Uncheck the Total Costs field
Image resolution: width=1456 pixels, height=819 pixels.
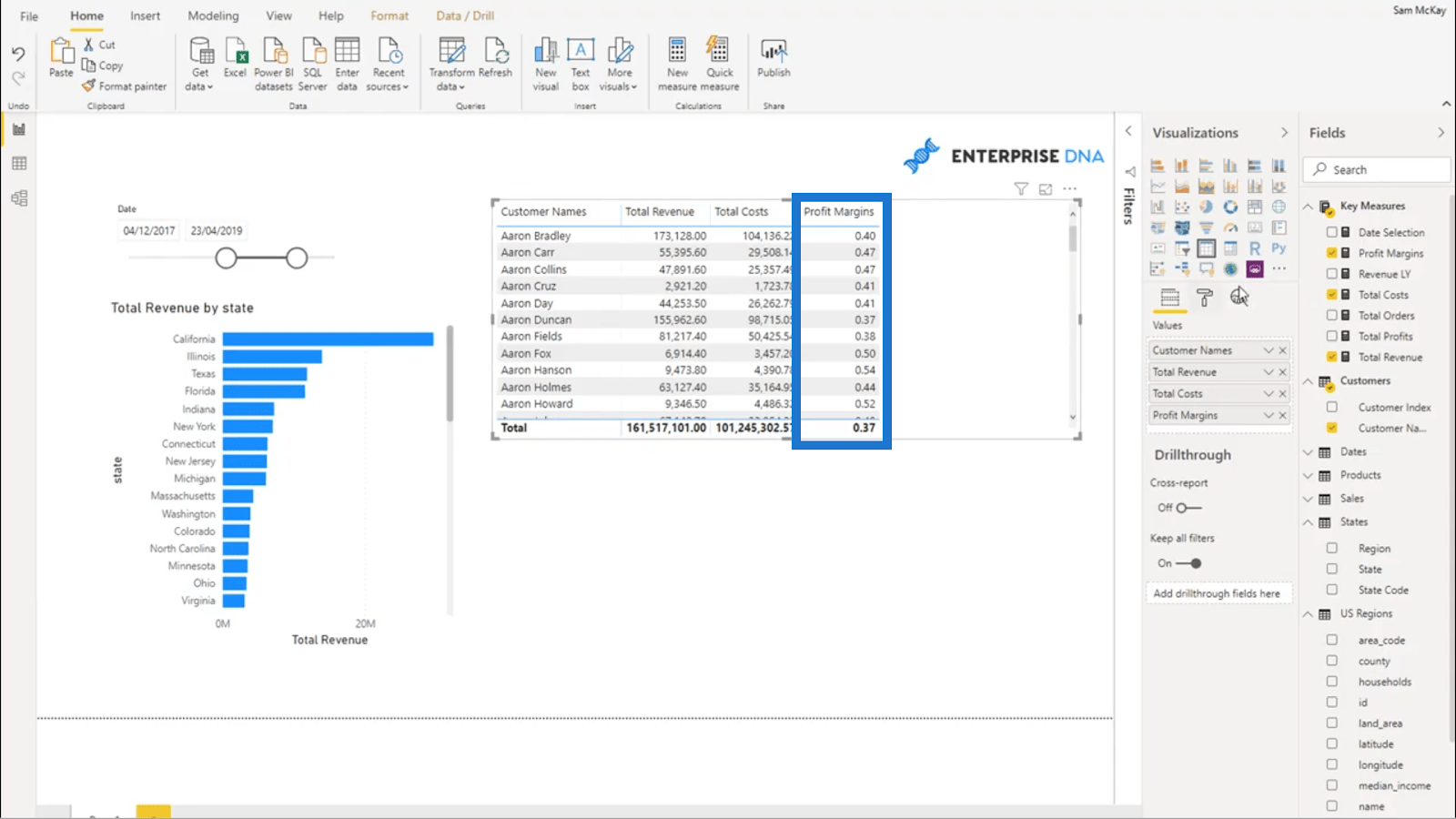(x=1332, y=295)
